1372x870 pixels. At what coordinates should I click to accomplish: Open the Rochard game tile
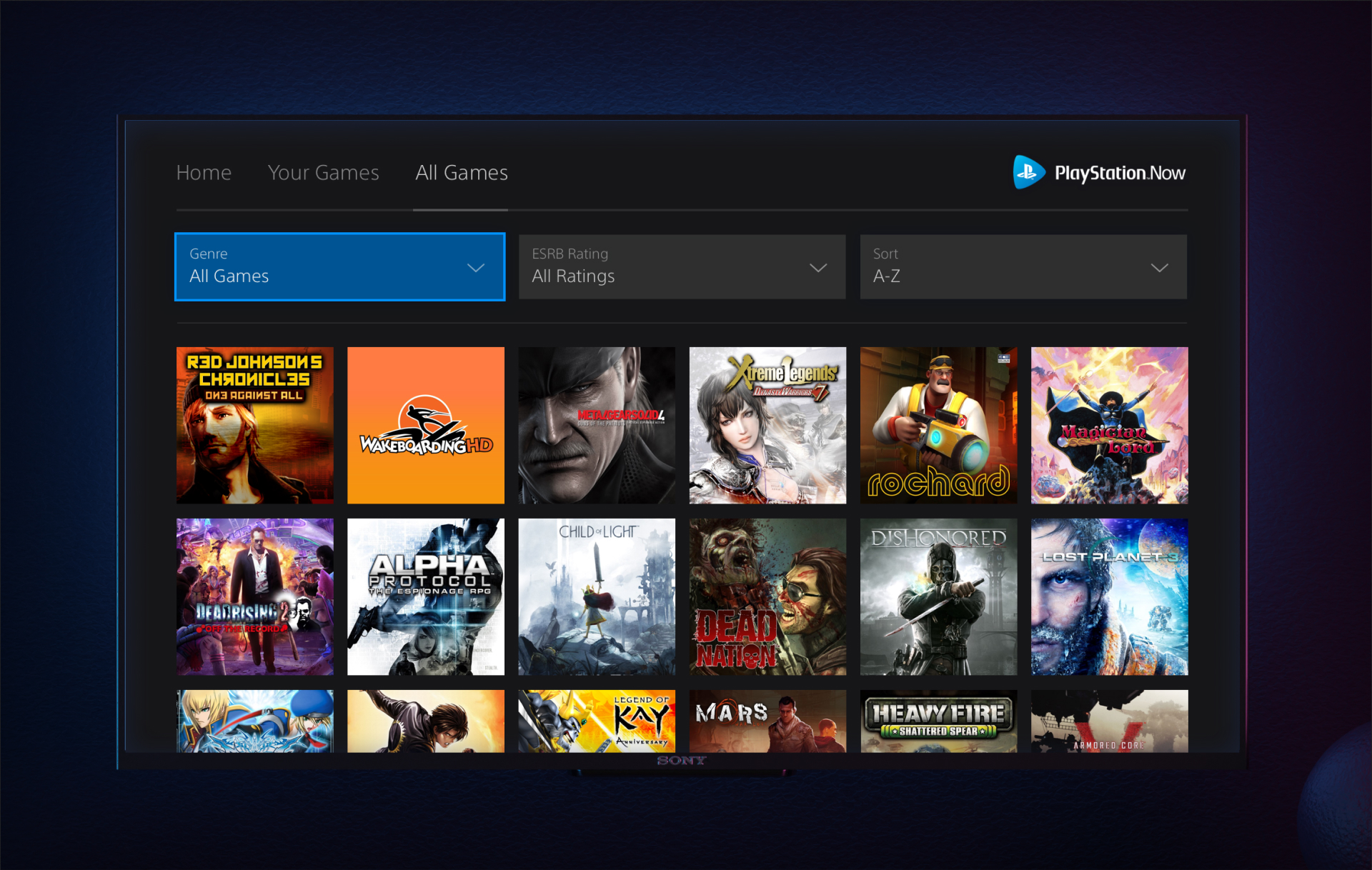[938, 426]
